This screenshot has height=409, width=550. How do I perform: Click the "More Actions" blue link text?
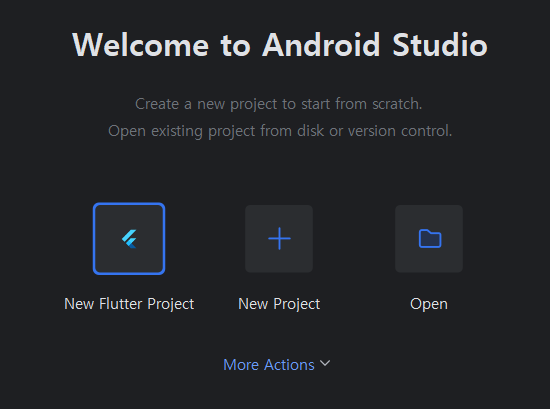pos(269,365)
